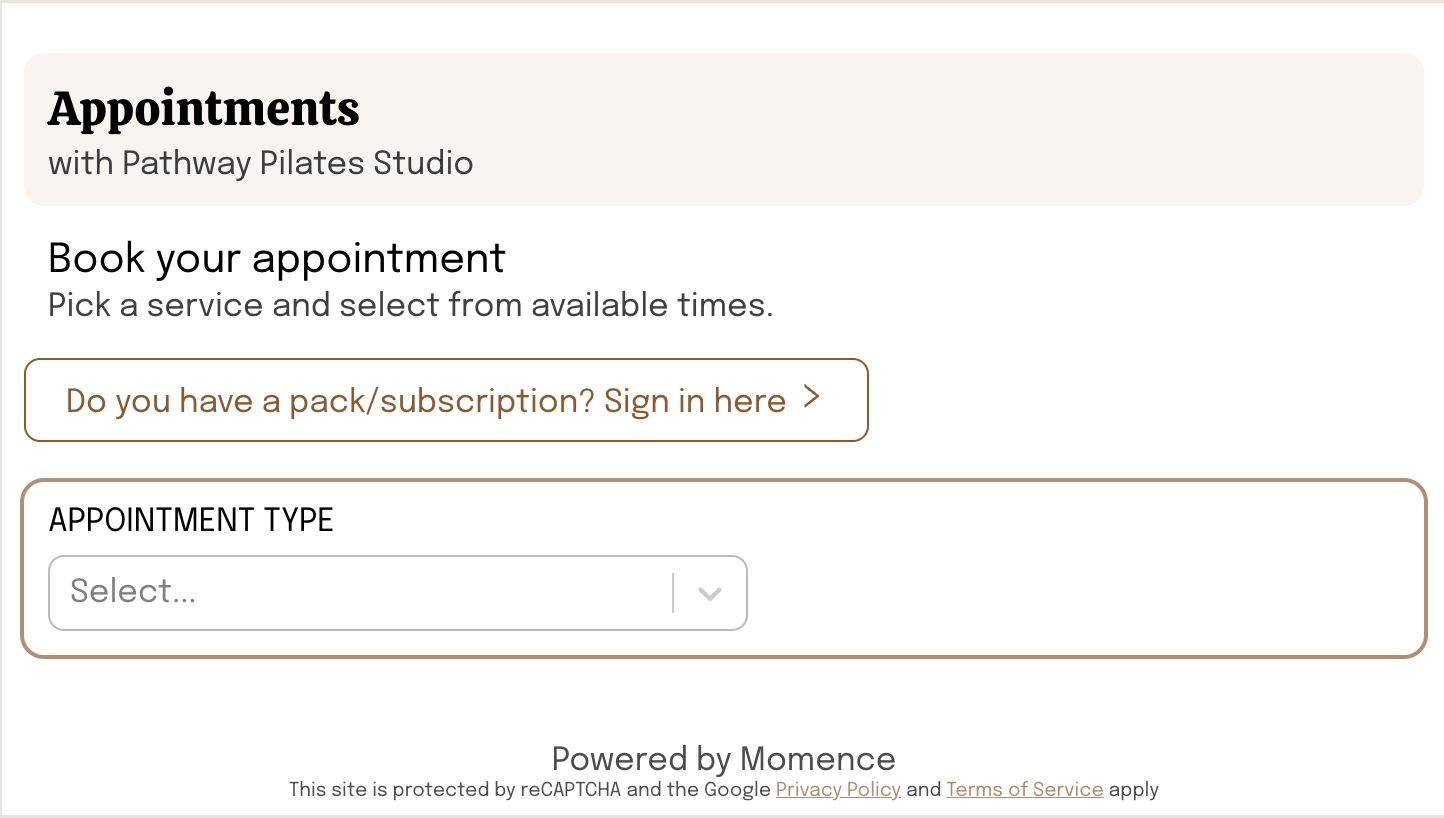The image size is (1444, 818).
Task: Click the Book your appointment heading
Action: [x=277, y=258]
